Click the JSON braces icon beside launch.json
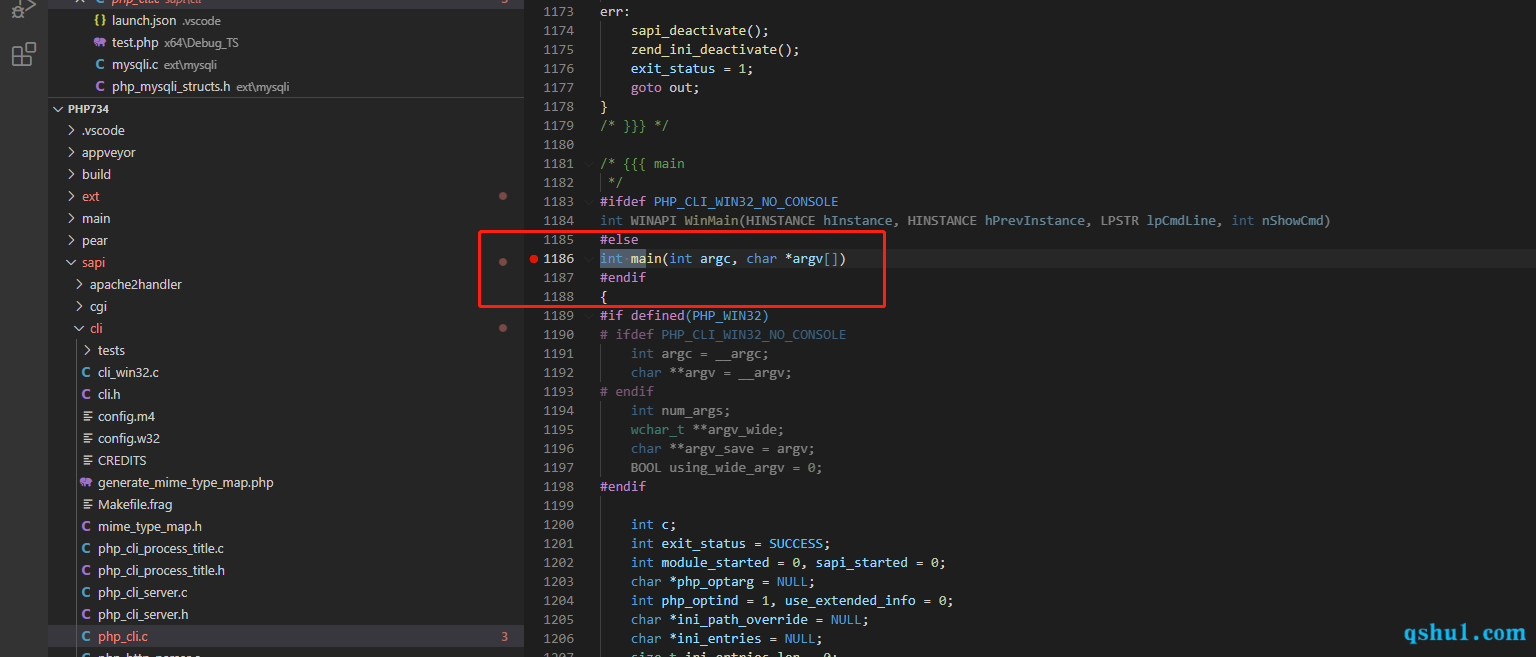 point(99,20)
